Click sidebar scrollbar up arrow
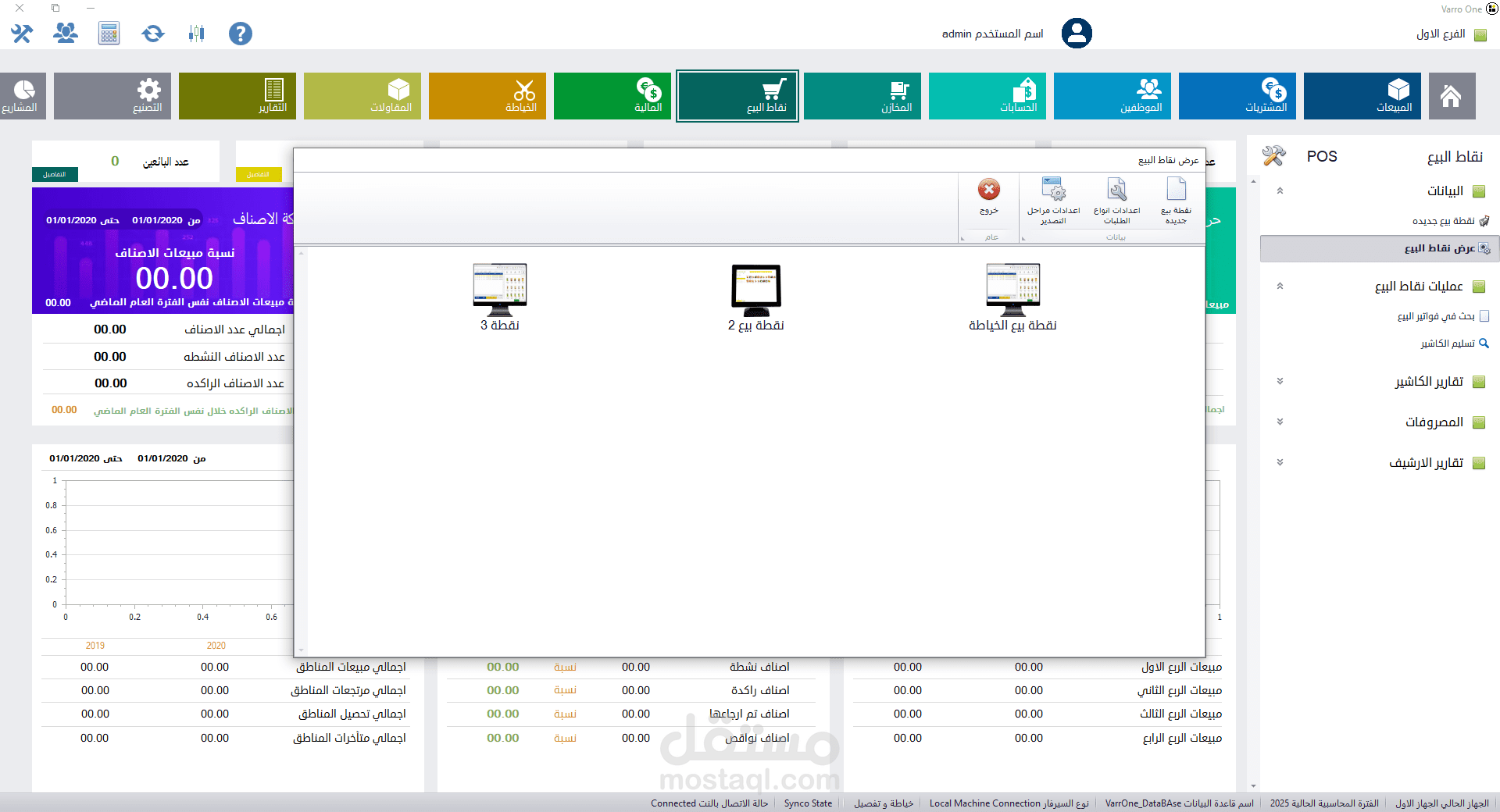 tap(1254, 181)
